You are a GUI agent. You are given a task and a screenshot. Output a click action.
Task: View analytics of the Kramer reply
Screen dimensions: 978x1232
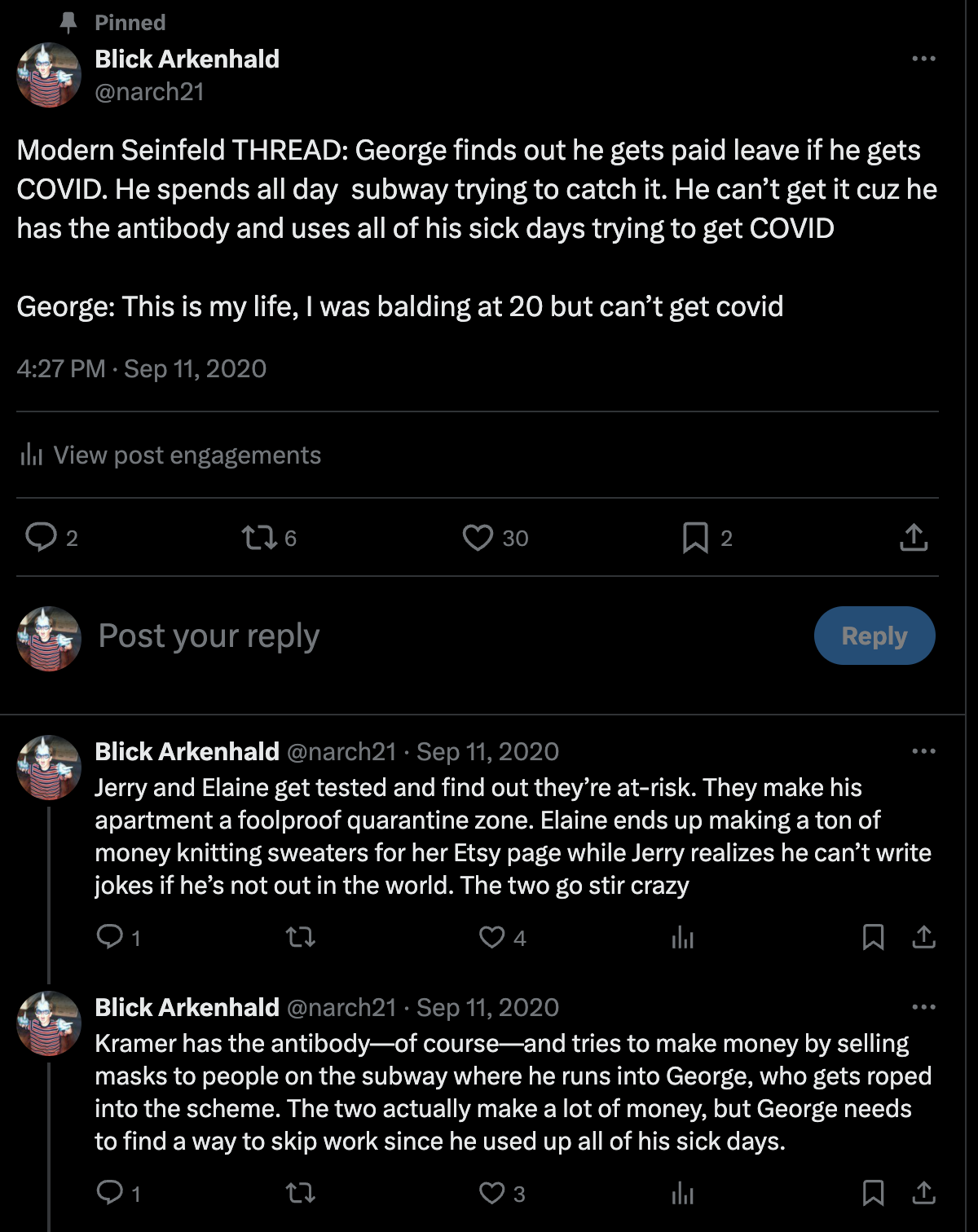click(x=682, y=1194)
